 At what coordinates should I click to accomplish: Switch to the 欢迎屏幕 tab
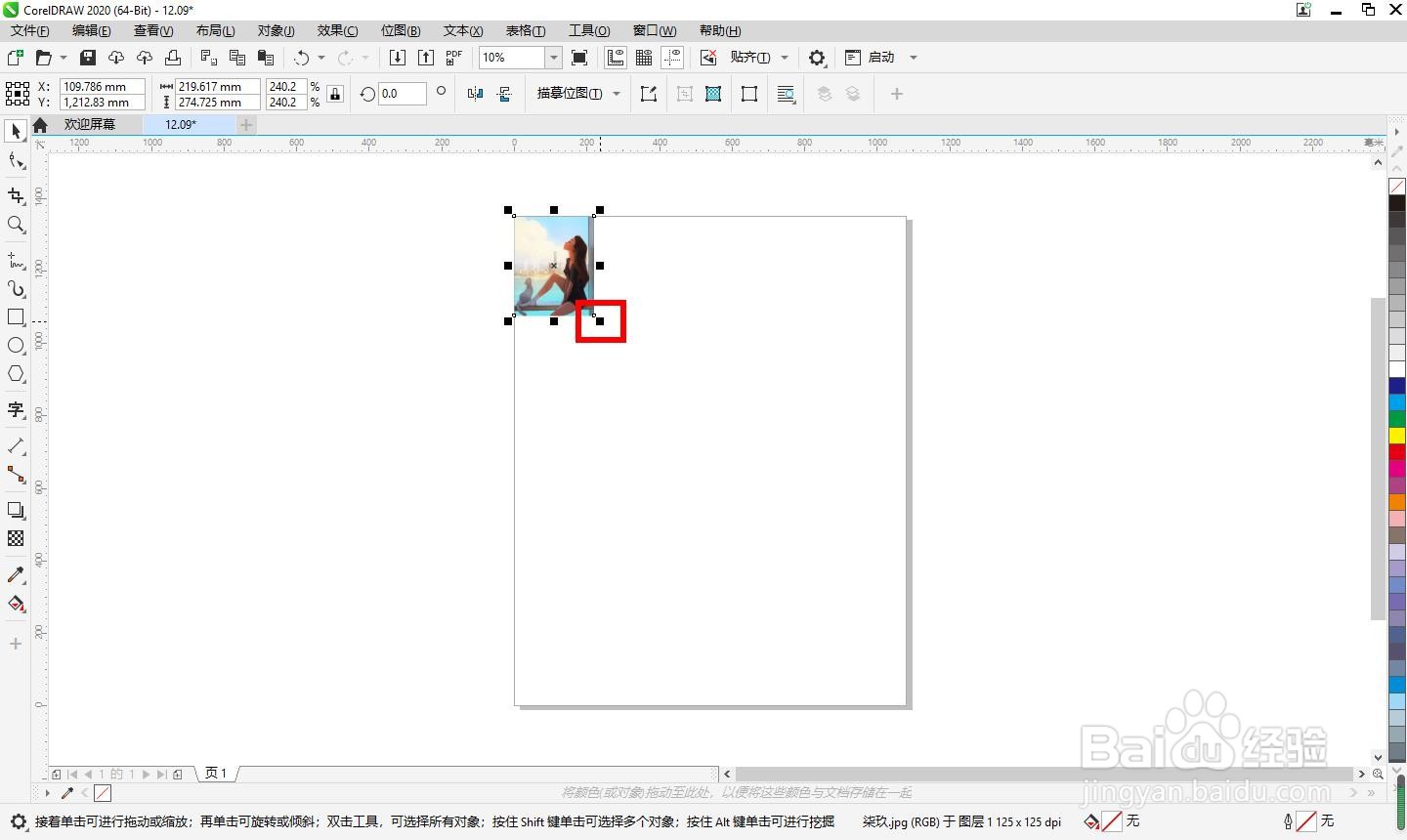[90, 125]
